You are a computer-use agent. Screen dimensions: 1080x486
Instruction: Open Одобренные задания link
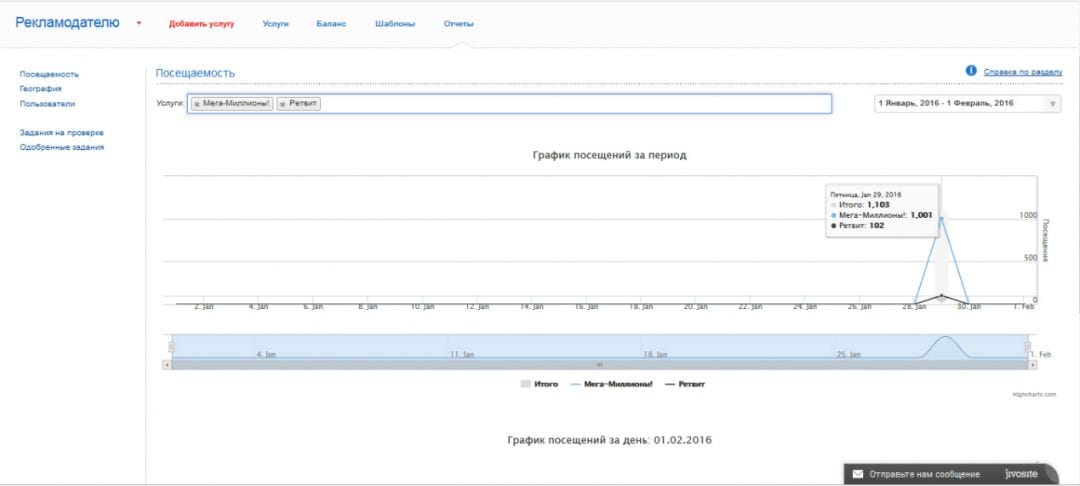(x=61, y=147)
